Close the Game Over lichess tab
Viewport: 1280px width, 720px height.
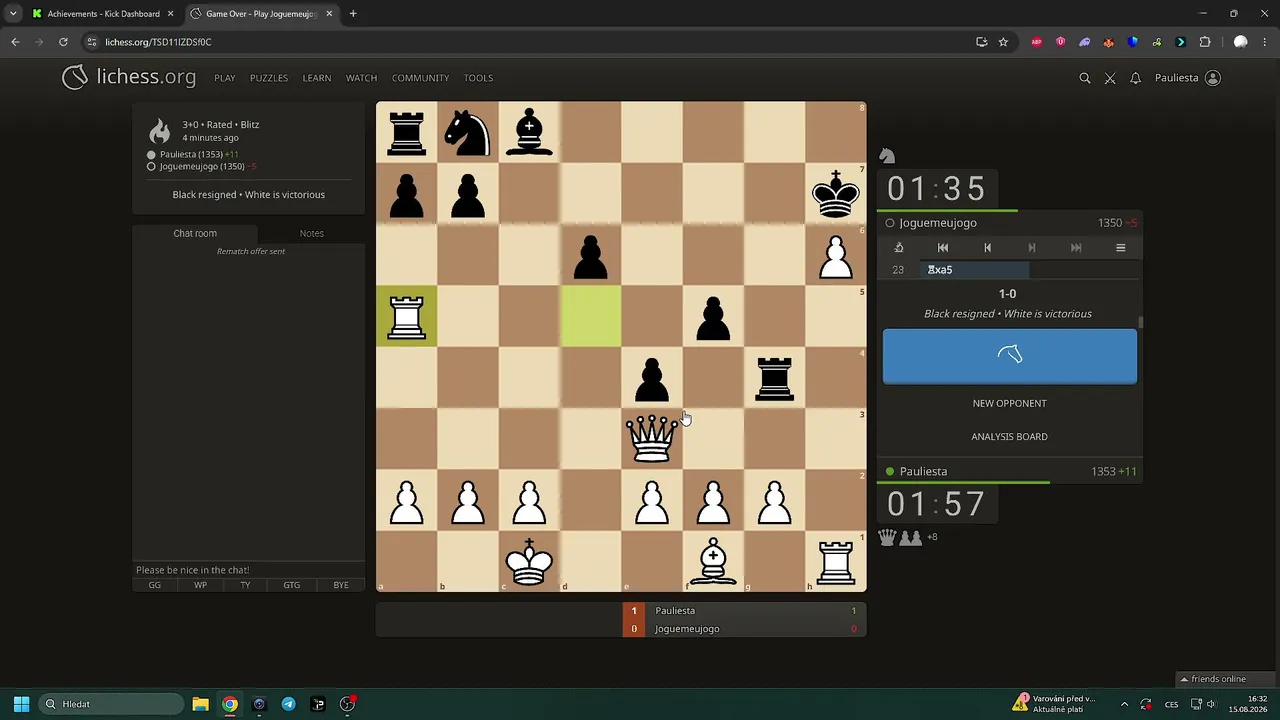(x=329, y=14)
